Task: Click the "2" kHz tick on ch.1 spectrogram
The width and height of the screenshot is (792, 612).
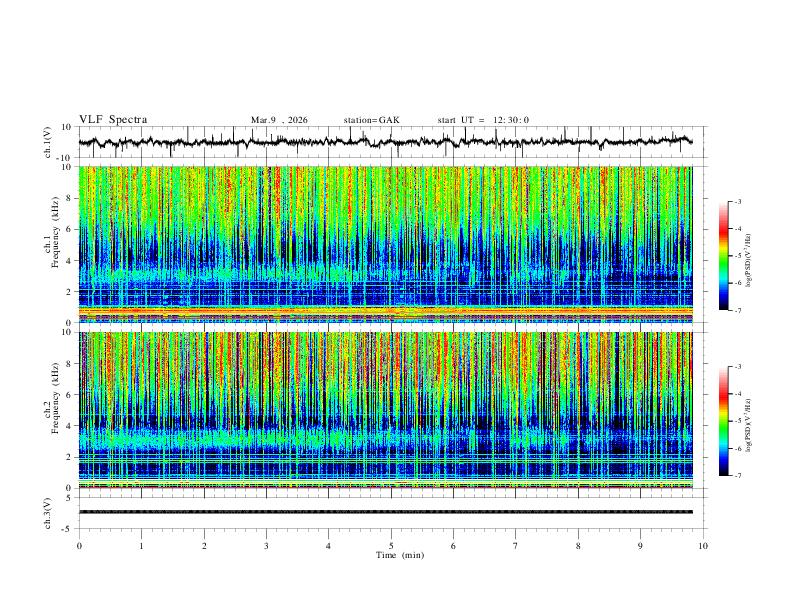Action: pyautogui.click(x=69, y=292)
